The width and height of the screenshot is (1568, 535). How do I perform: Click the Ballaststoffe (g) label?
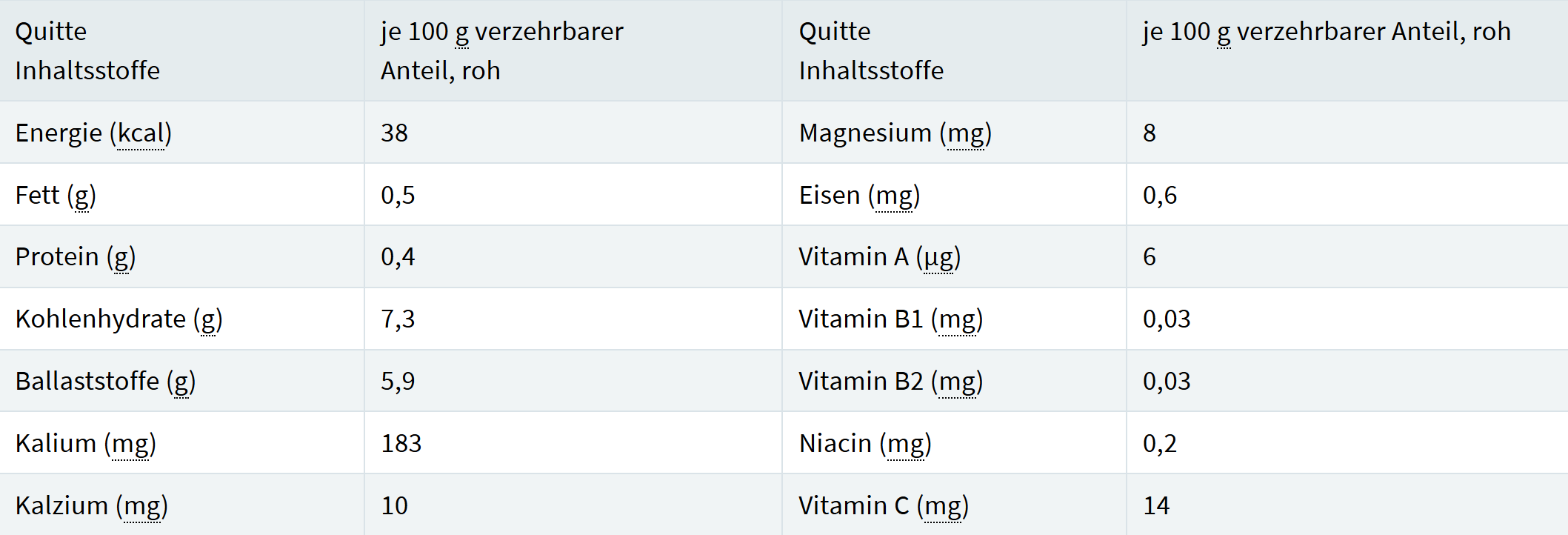click(x=105, y=382)
